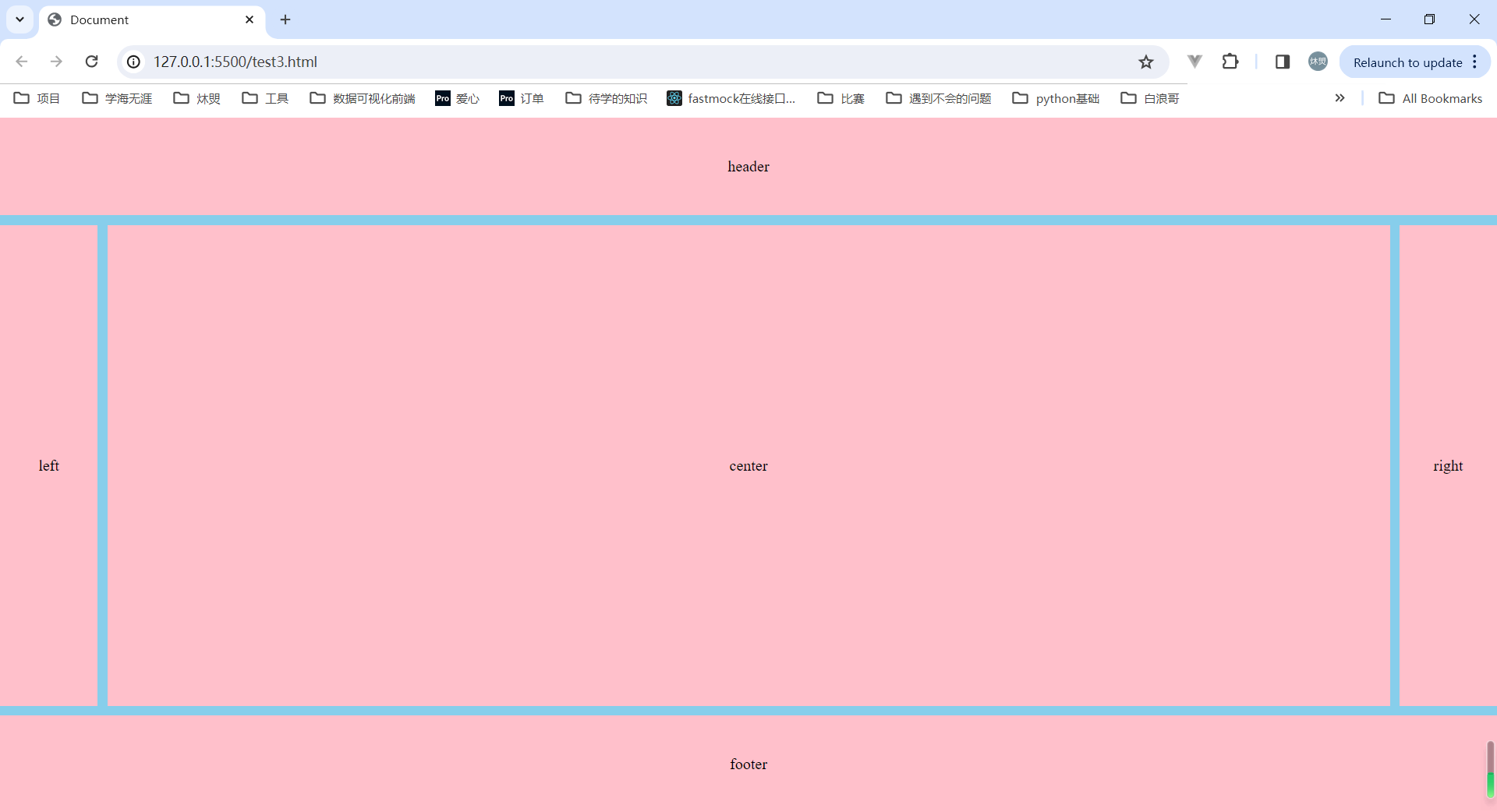Minimize the Chrome window
Image resolution: width=1497 pixels, height=812 pixels.
point(1386,19)
